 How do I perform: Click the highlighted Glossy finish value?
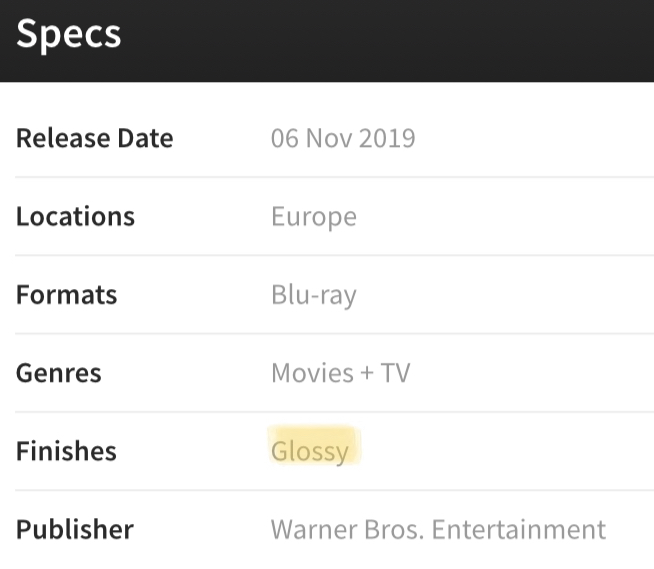310,451
